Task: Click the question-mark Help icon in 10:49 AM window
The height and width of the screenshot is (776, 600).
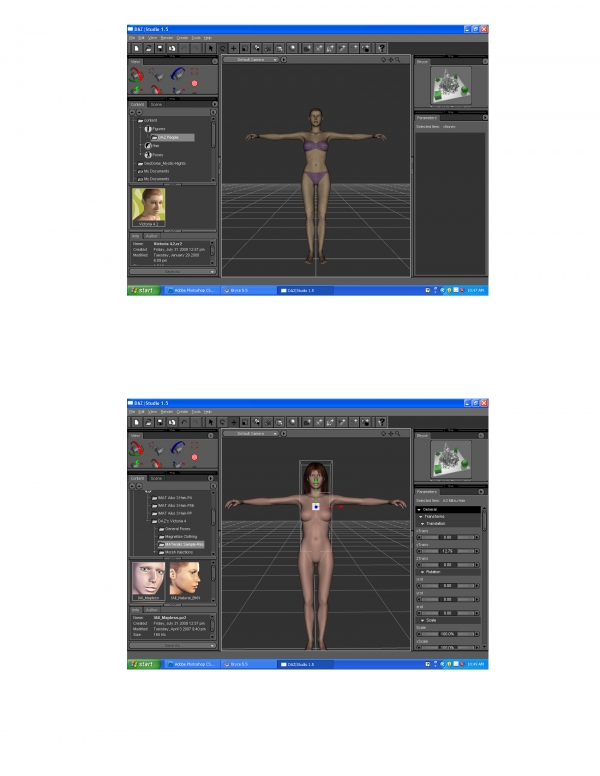Action: (381, 422)
